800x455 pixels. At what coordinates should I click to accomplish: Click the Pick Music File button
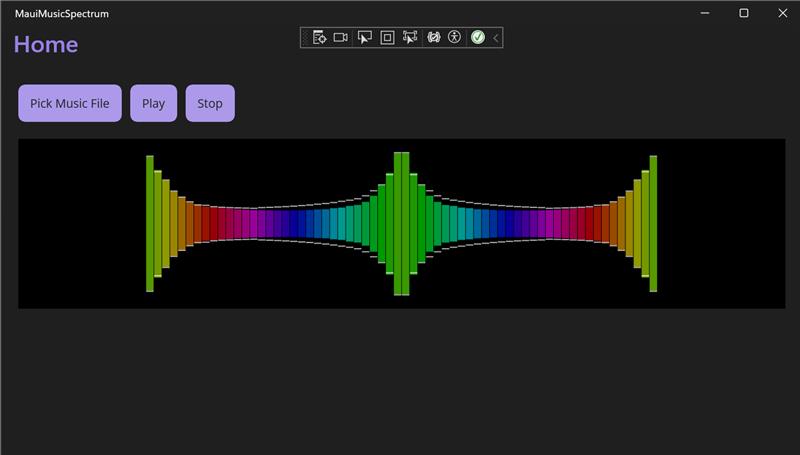70,103
